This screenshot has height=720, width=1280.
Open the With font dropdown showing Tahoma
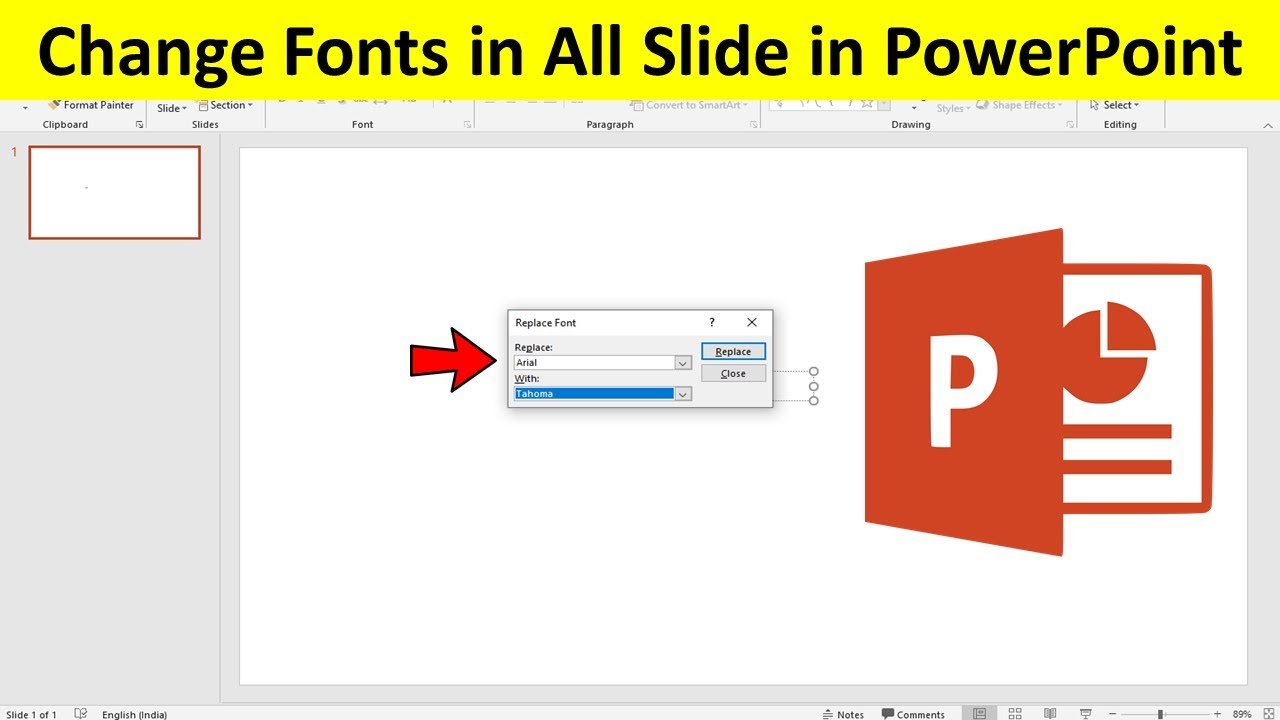pos(683,394)
